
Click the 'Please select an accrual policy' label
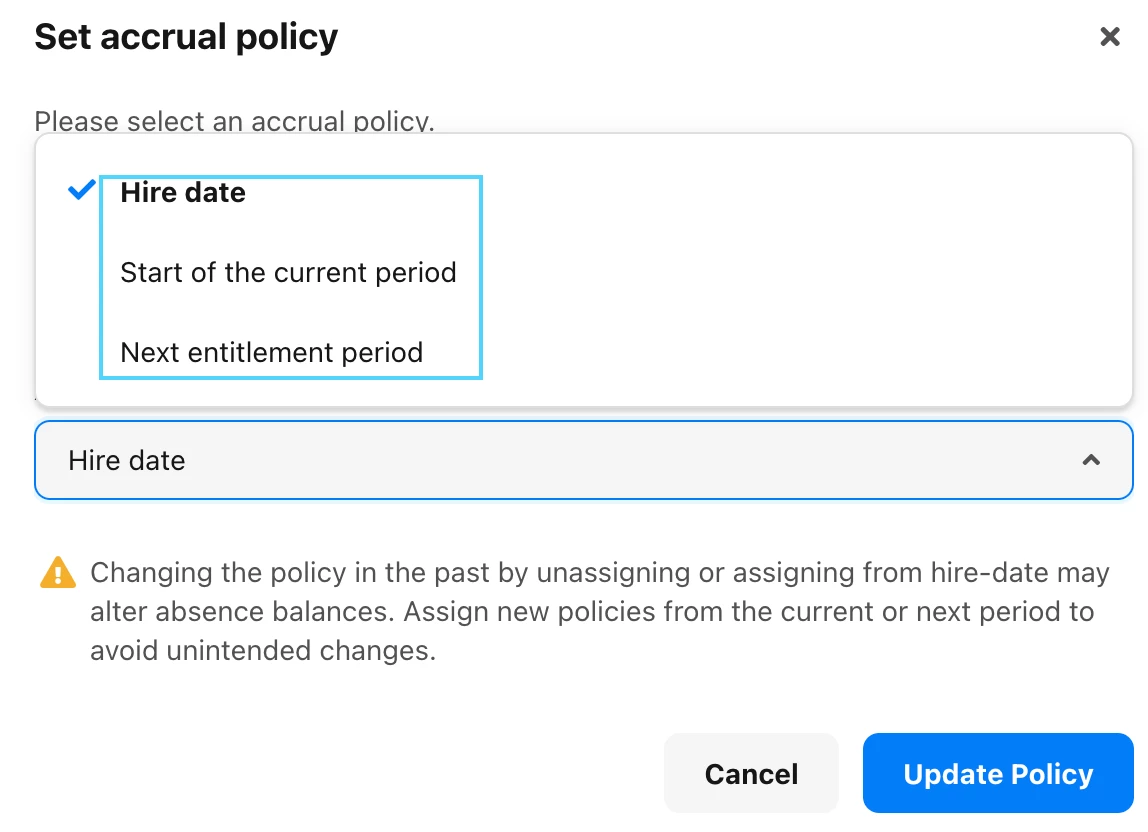234,121
